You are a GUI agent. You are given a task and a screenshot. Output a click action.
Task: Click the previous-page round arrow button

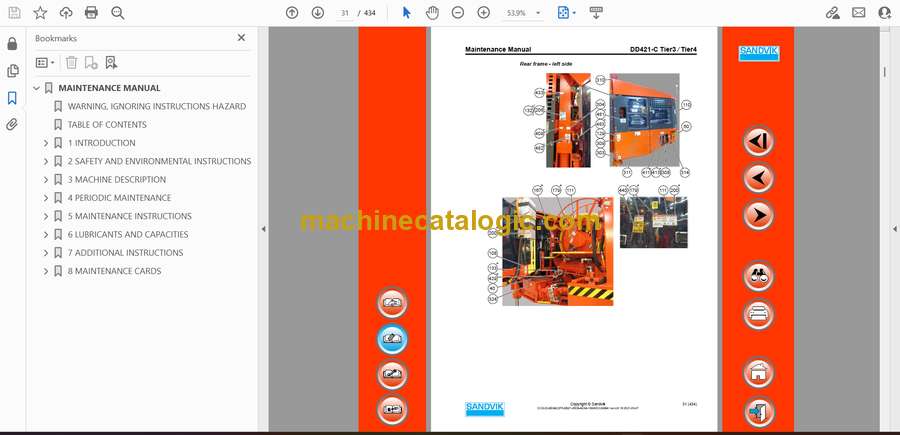(758, 178)
